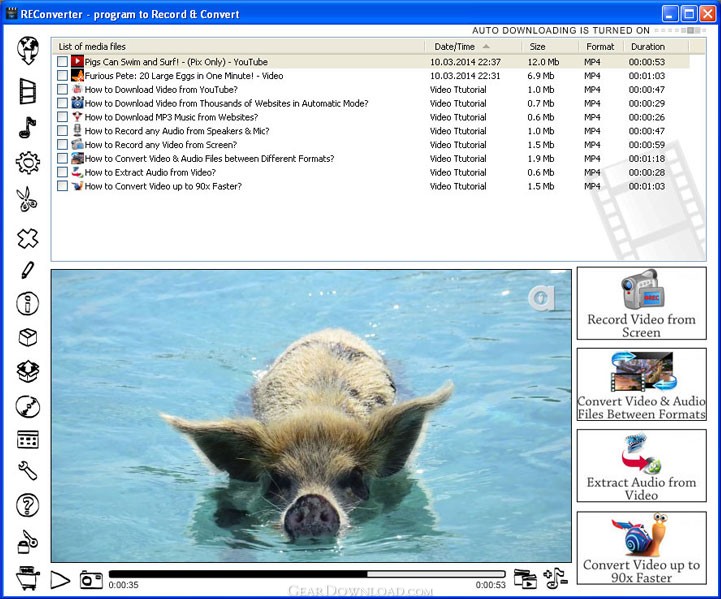Click the closed box icon in sidebar
This screenshot has height=599, width=721.
[28, 337]
